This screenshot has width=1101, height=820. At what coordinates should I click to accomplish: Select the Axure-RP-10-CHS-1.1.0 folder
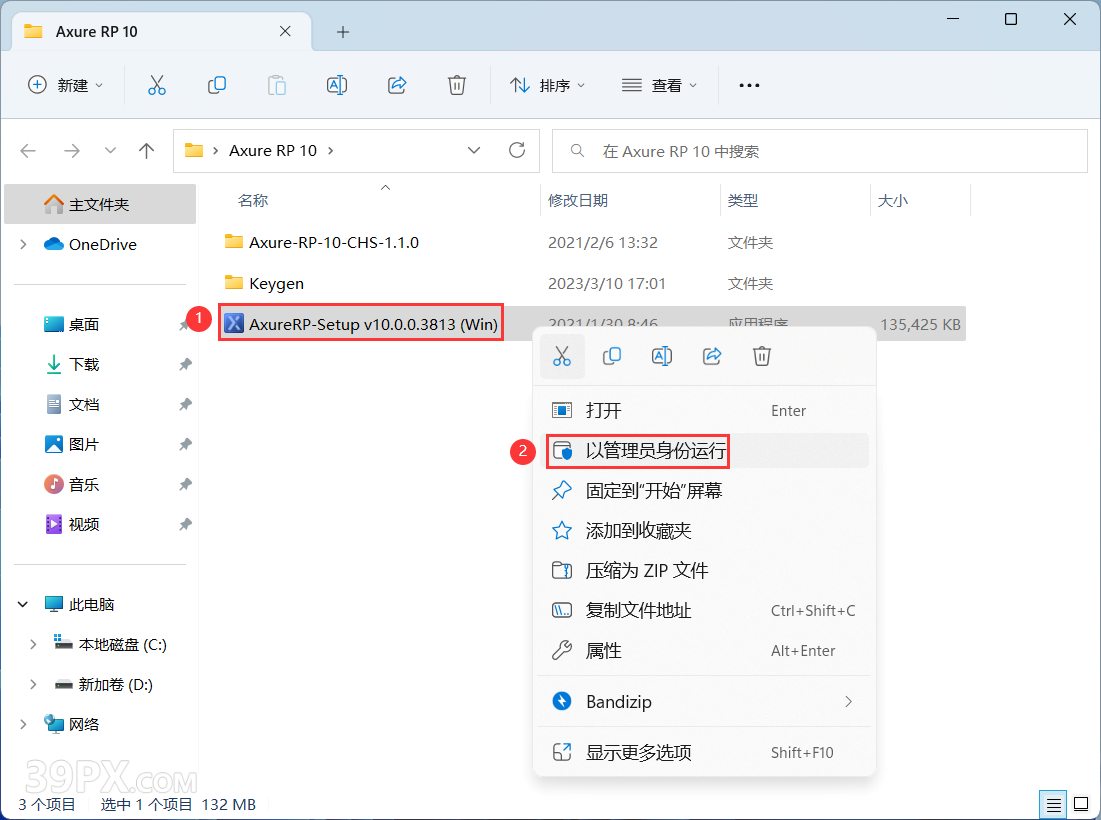[x=322, y=242]
